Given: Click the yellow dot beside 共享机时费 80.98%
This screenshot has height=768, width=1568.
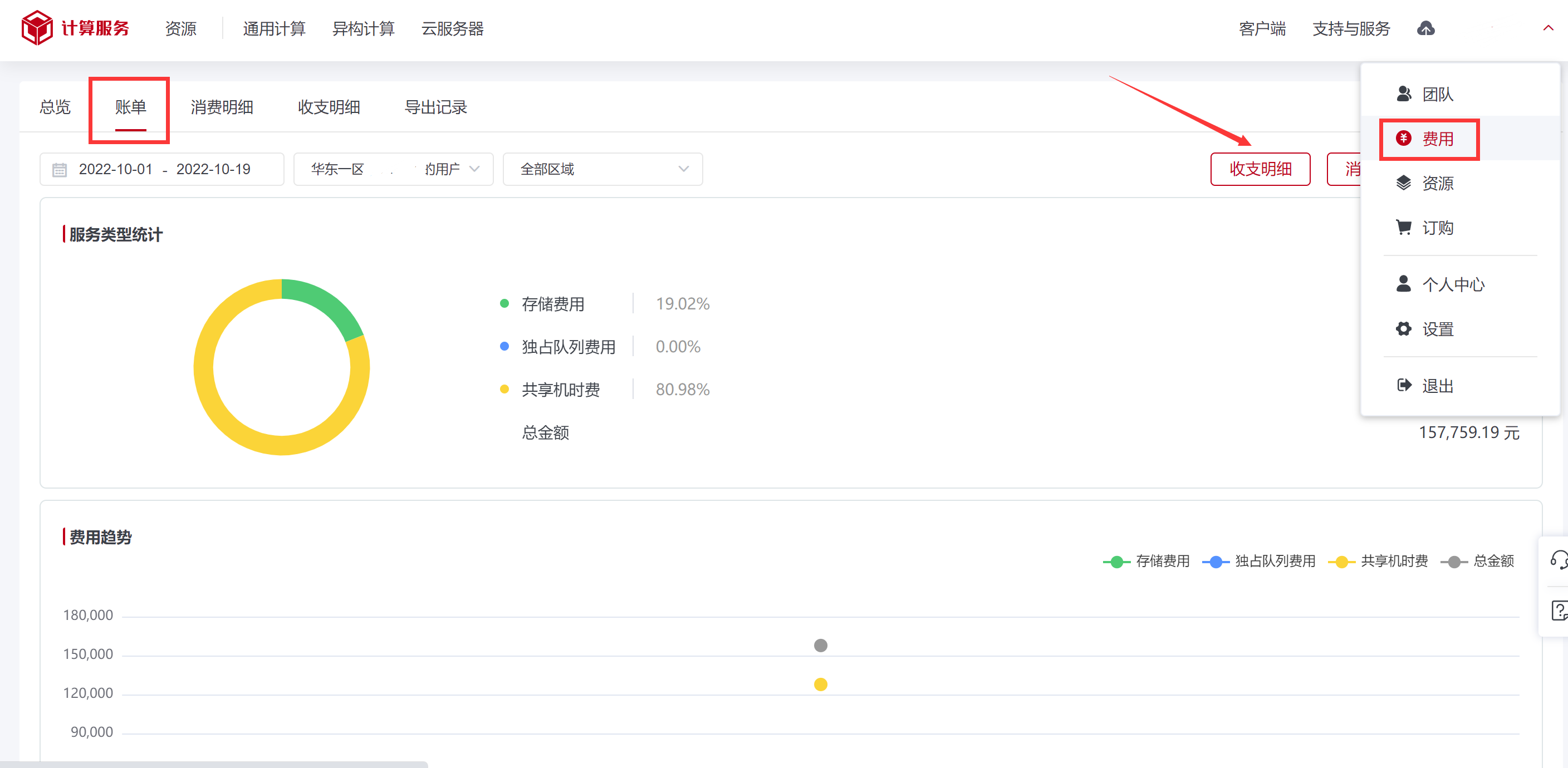Looking at the screenshot, I should coord(504,389).
